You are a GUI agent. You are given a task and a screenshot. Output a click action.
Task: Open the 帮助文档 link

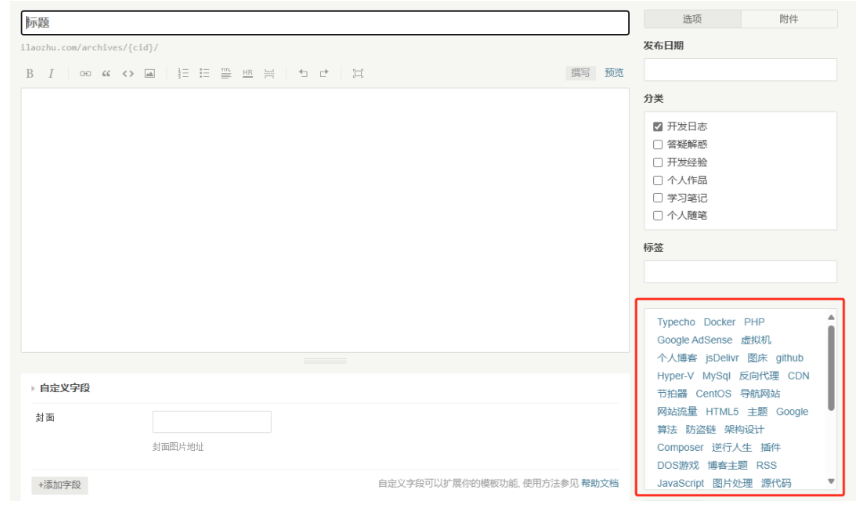(x=600, y=484)
